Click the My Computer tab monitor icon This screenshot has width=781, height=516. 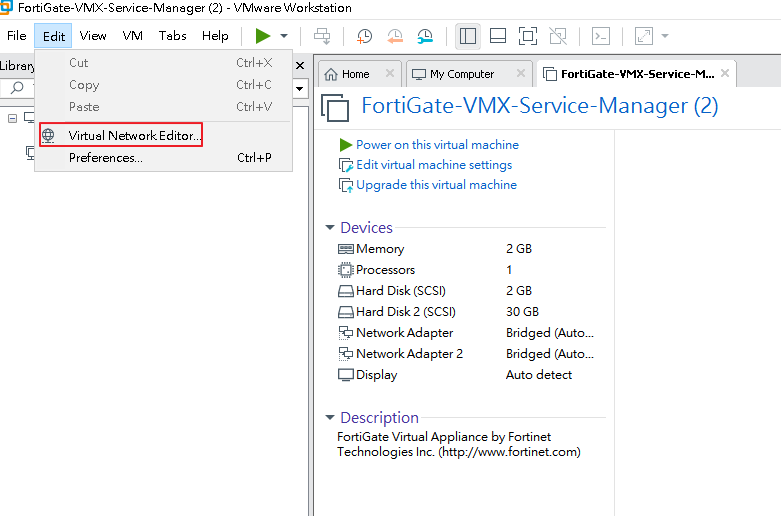tap(419, 74)
